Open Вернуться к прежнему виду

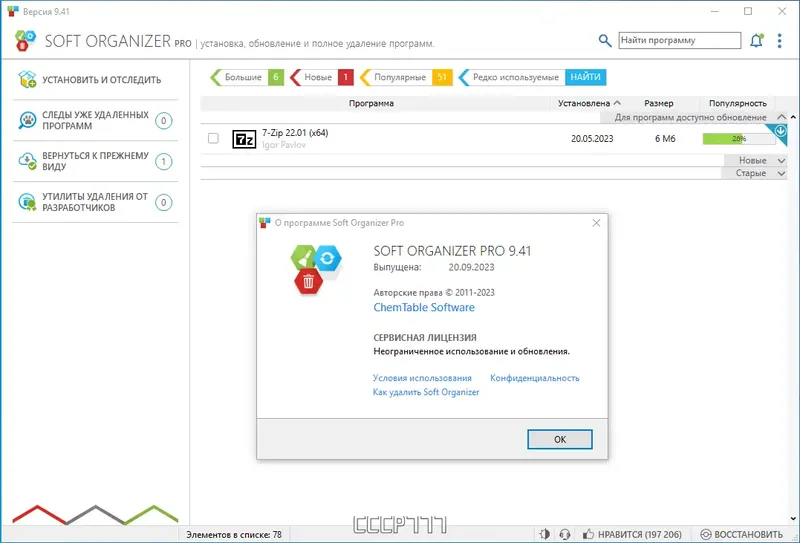click(x=95, y=161)
